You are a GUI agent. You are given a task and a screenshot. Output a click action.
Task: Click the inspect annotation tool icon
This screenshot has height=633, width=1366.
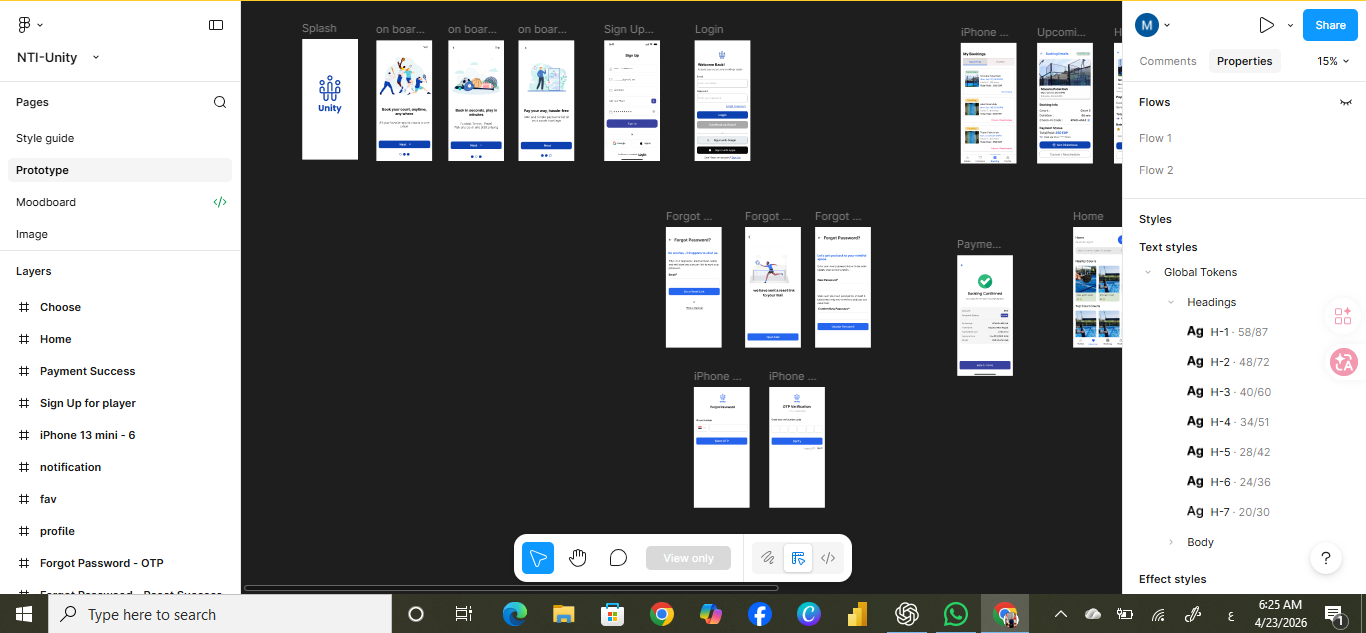(797, 558)
